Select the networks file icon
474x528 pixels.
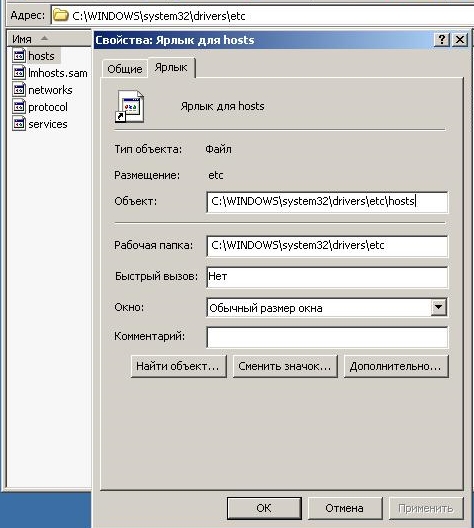tap(19, 90)
